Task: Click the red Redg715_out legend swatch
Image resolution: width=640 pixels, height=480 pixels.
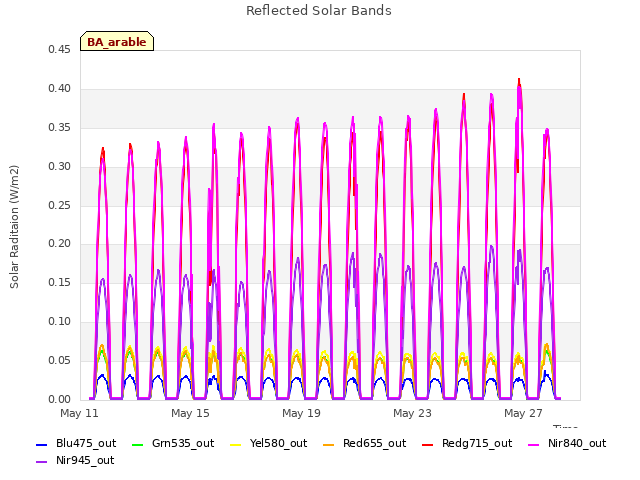Action: (x=428, y=444)
